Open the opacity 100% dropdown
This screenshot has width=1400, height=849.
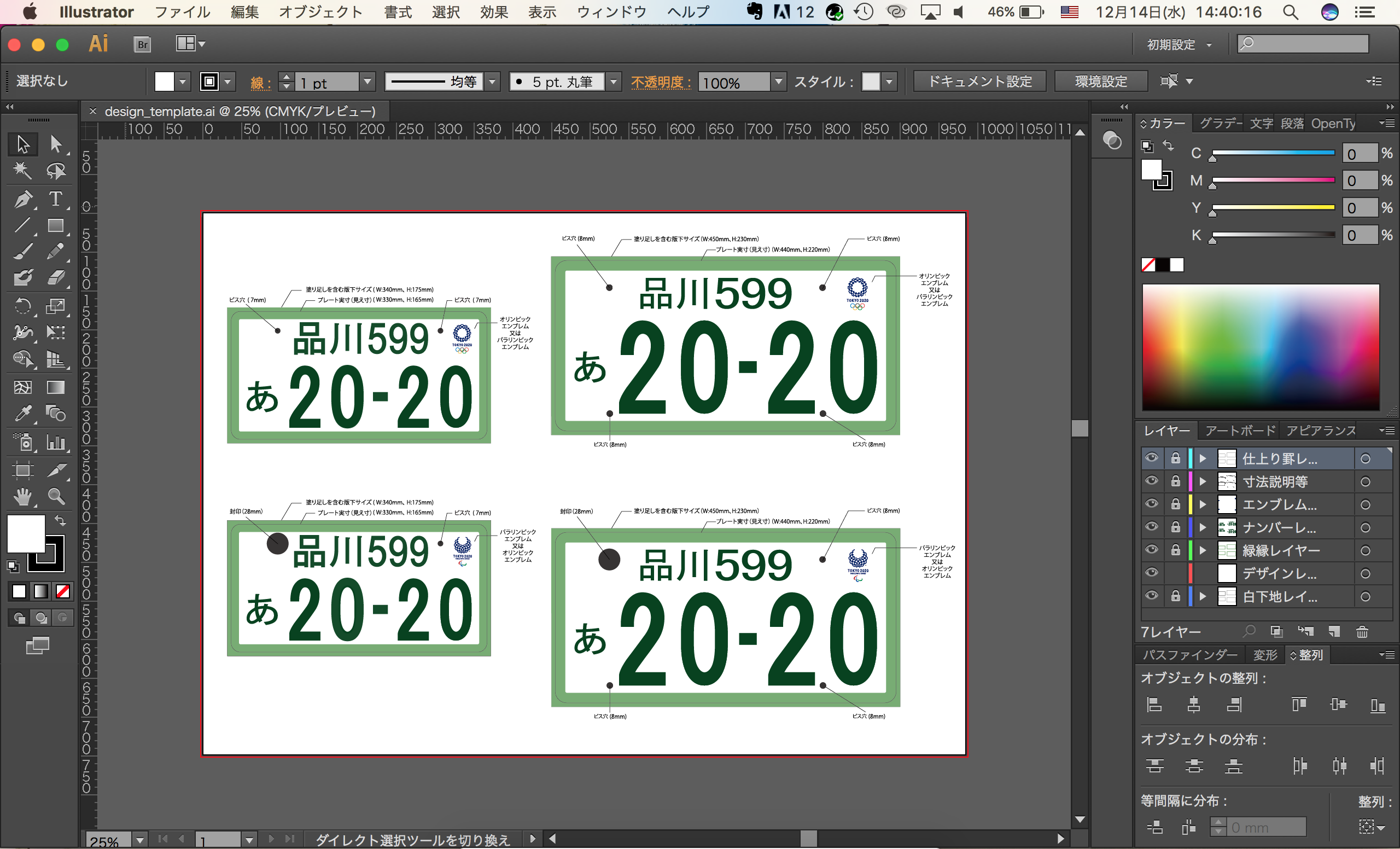(779, 82)
